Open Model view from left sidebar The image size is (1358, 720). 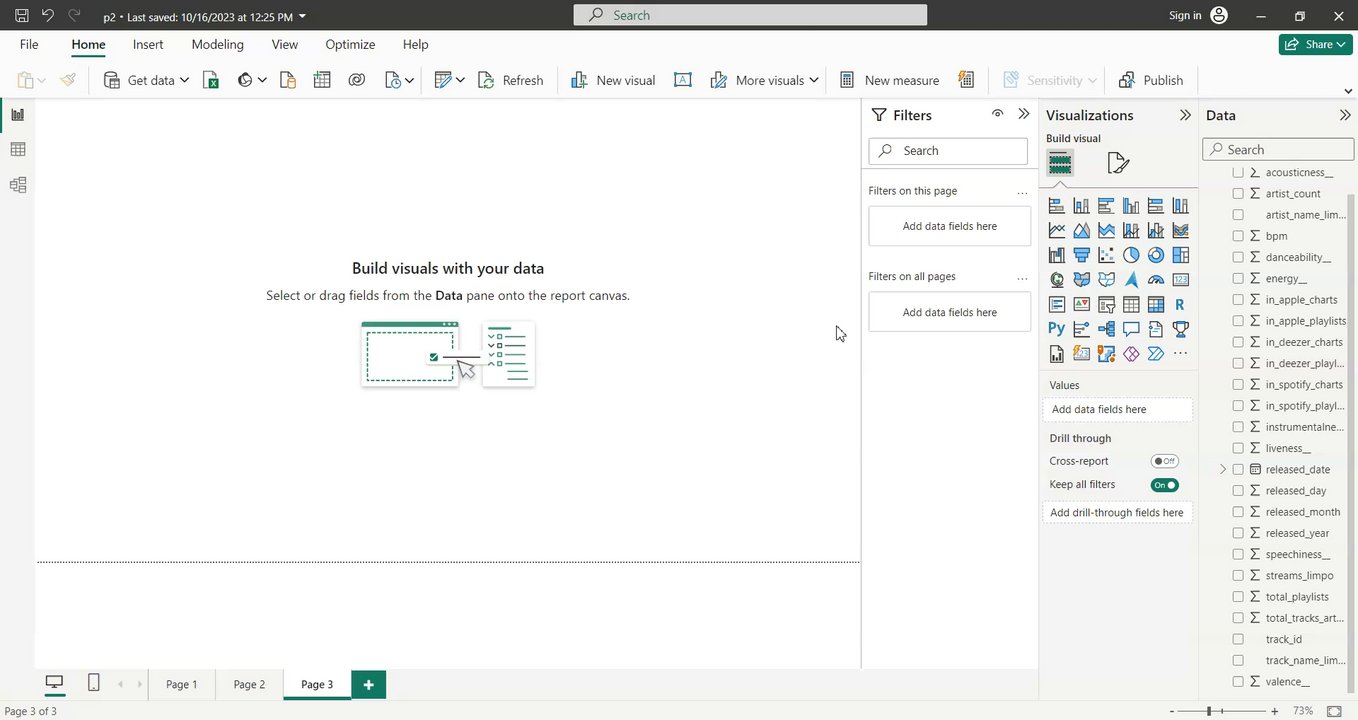[x=17, y=185]
